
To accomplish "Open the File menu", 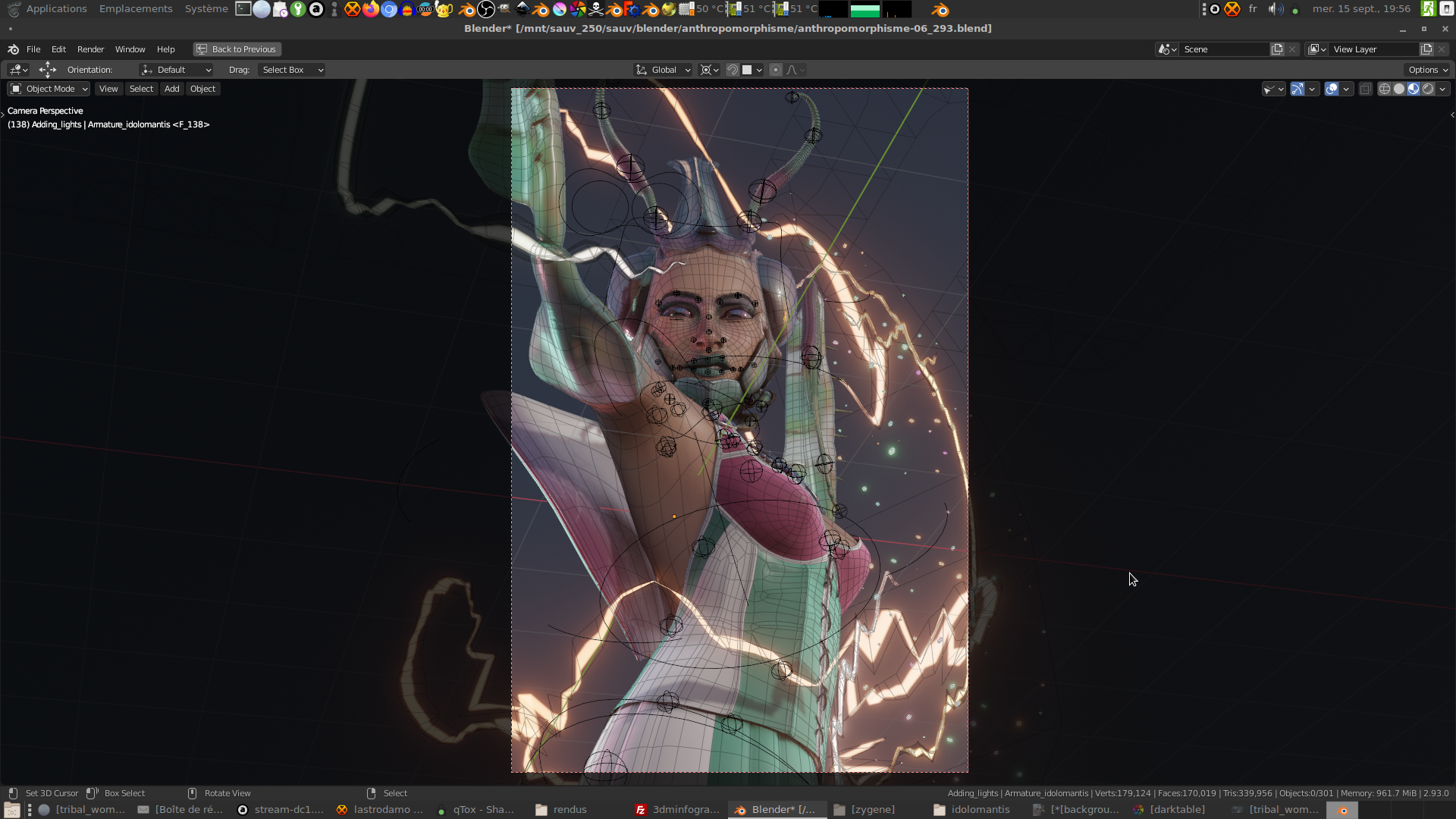I will (x=33, y=49).
